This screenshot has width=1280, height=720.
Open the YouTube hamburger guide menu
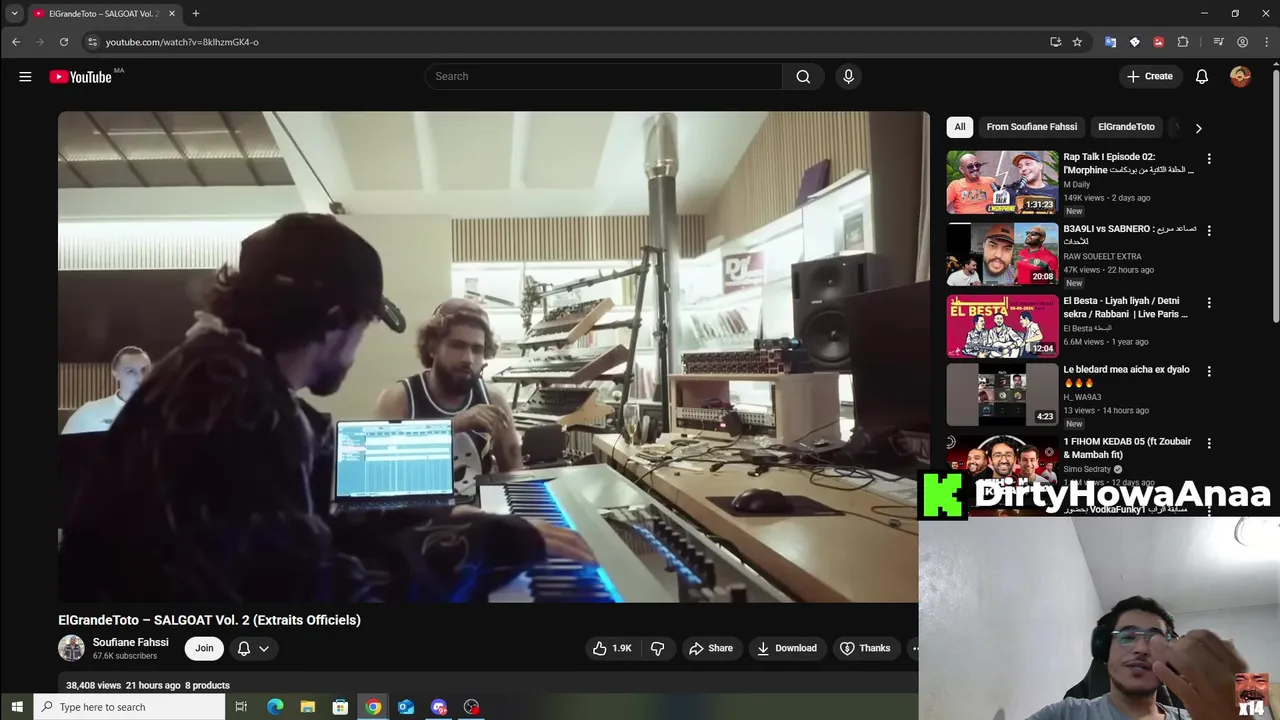tap(25, 77)
